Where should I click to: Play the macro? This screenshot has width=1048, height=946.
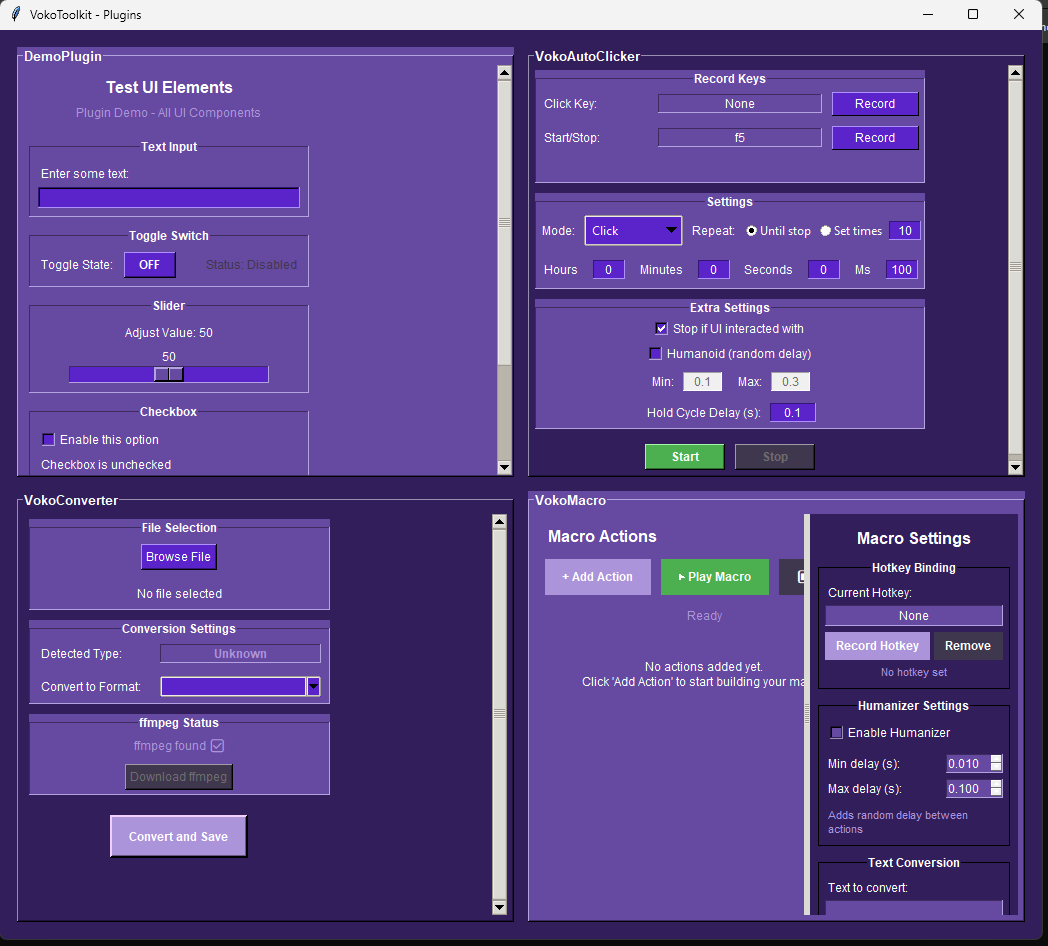point(714,577)
